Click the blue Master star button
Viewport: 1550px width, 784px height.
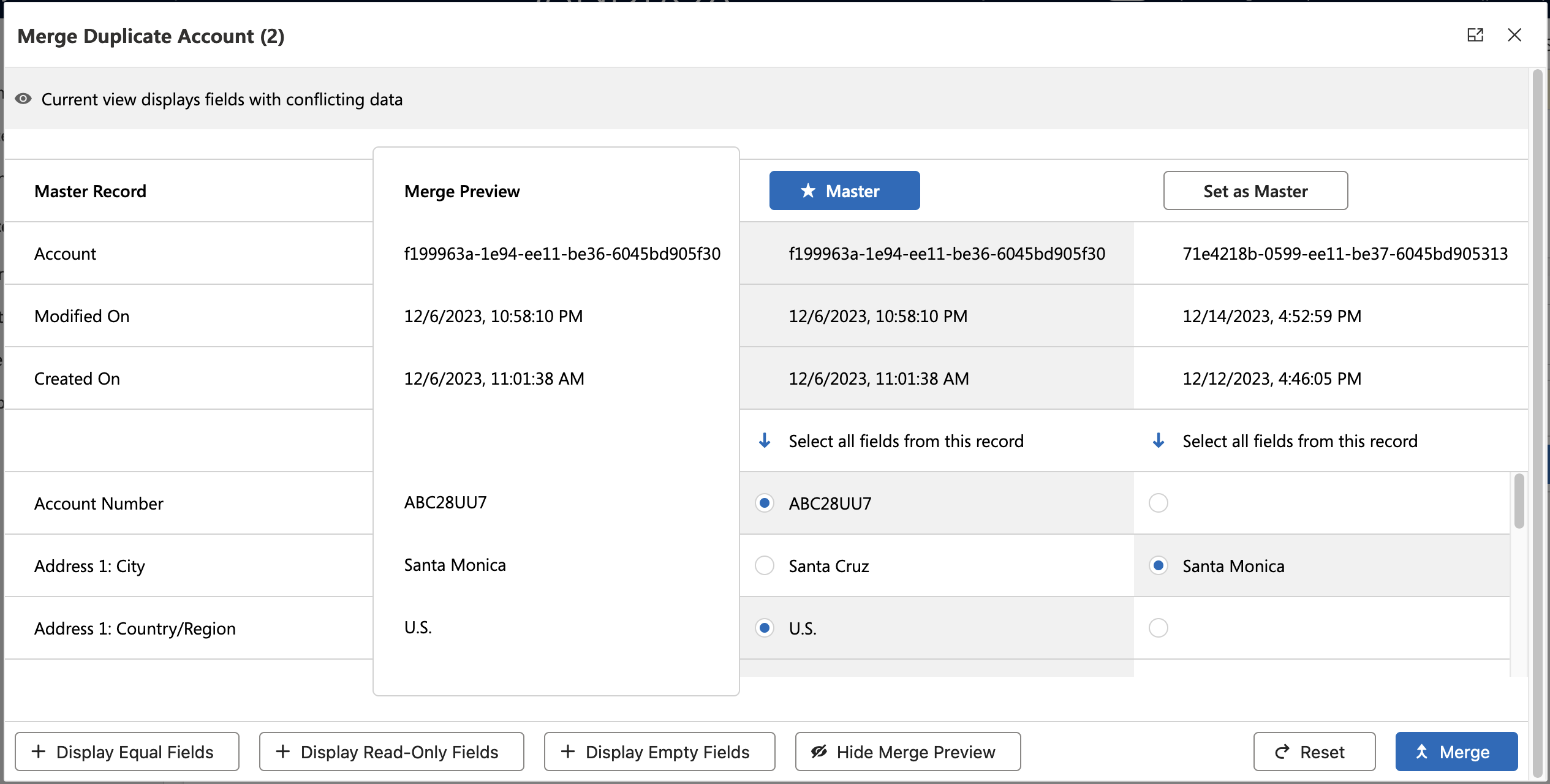[844, 190]
